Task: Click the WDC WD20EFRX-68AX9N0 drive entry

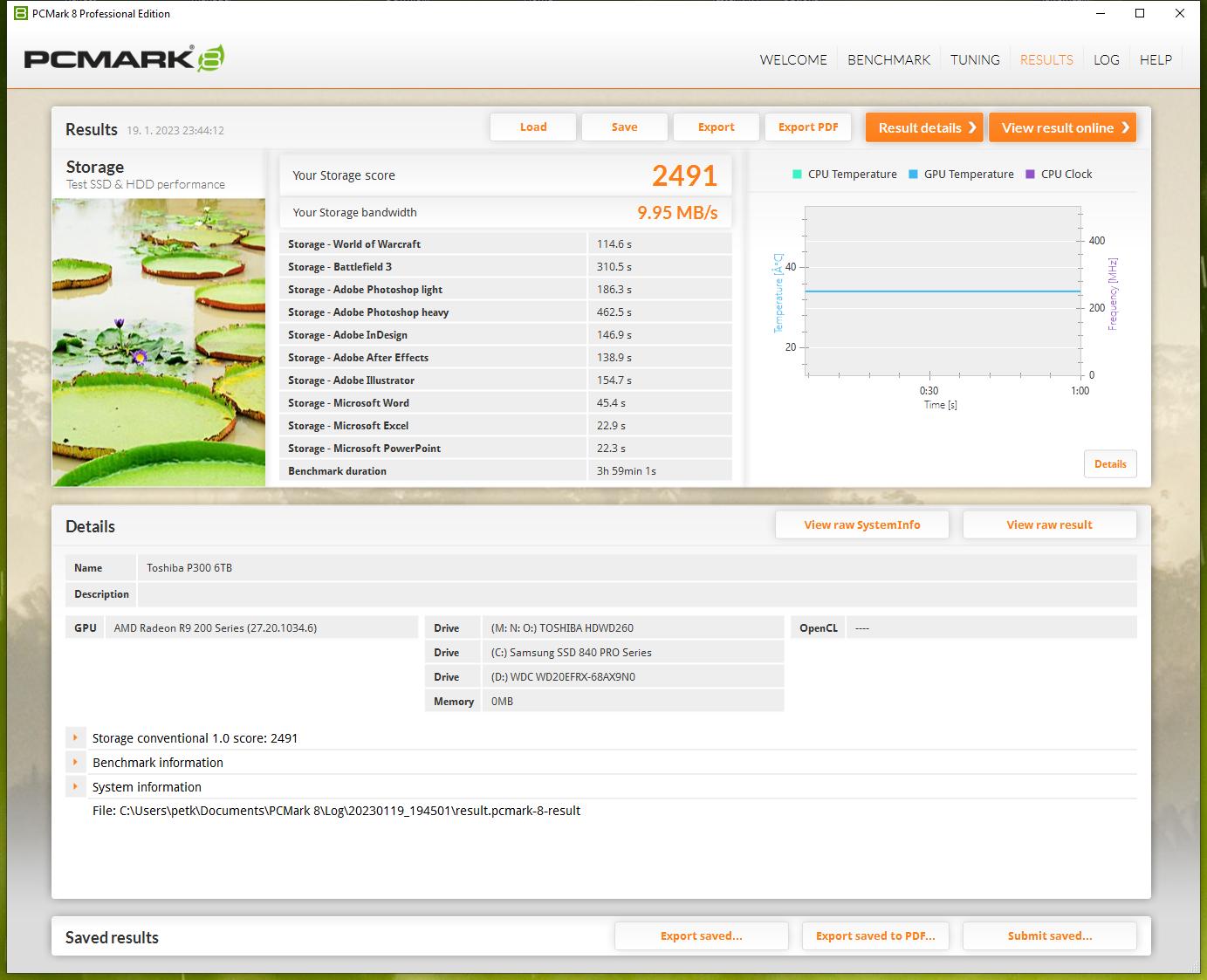Action: click(633, 677)
